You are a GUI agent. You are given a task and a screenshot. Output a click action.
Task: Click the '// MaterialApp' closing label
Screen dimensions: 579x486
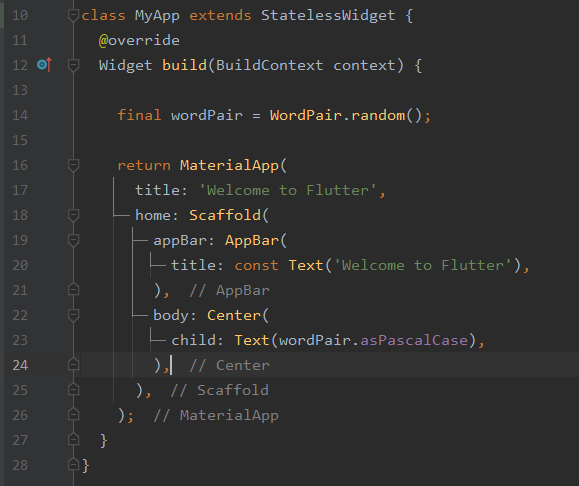pyautogui.click(x=216, y=415)
